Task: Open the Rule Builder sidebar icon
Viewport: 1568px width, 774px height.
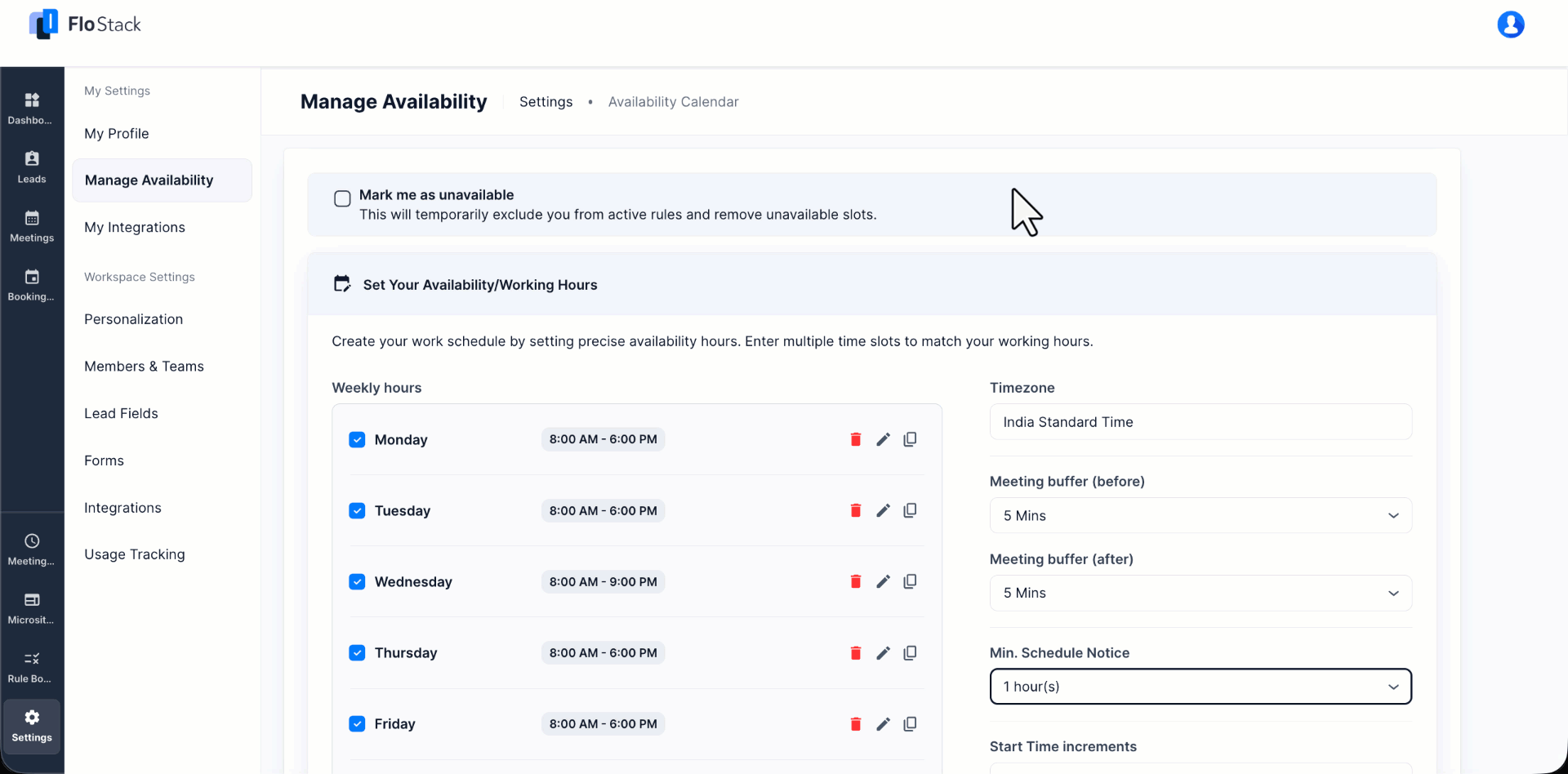Action: 32,667
